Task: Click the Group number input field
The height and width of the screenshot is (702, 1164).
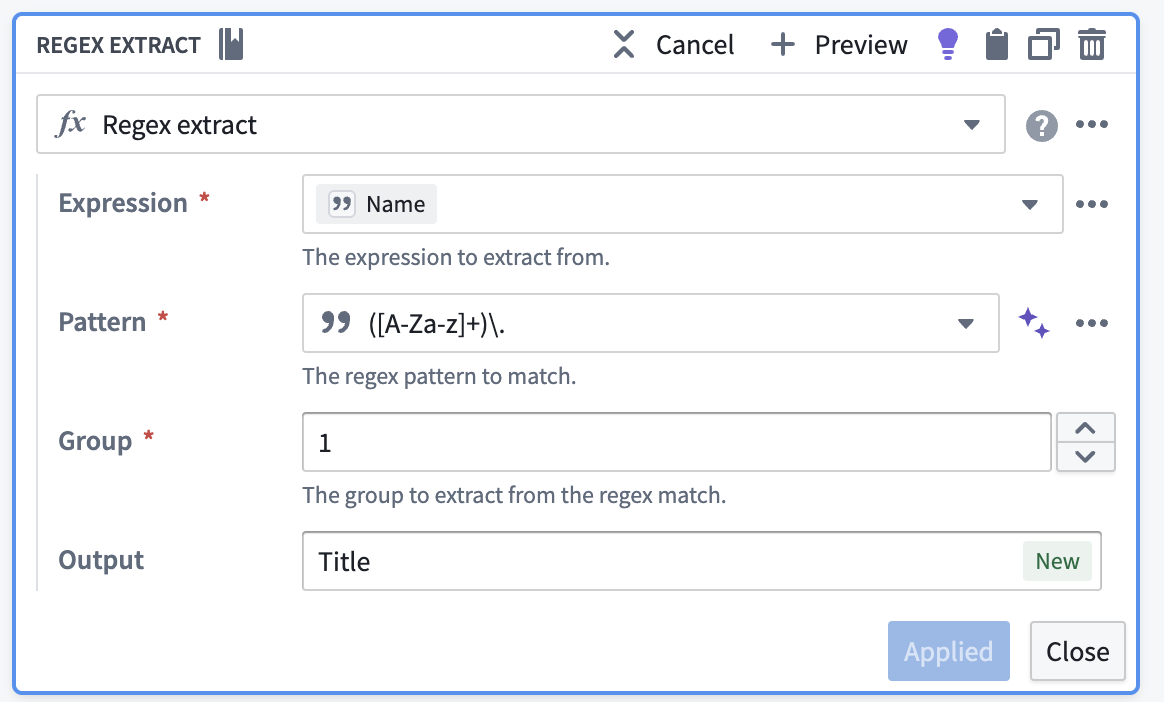Action: (676, 442)
